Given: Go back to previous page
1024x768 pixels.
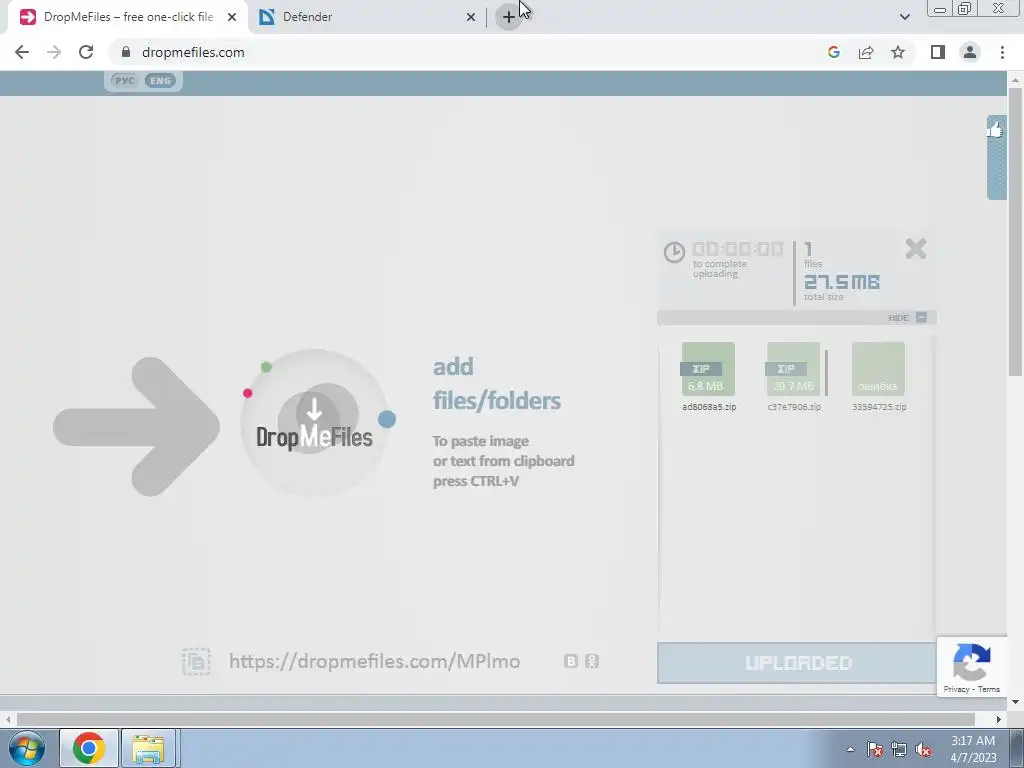Looking at the screenshot, I should tap(22, 52).
